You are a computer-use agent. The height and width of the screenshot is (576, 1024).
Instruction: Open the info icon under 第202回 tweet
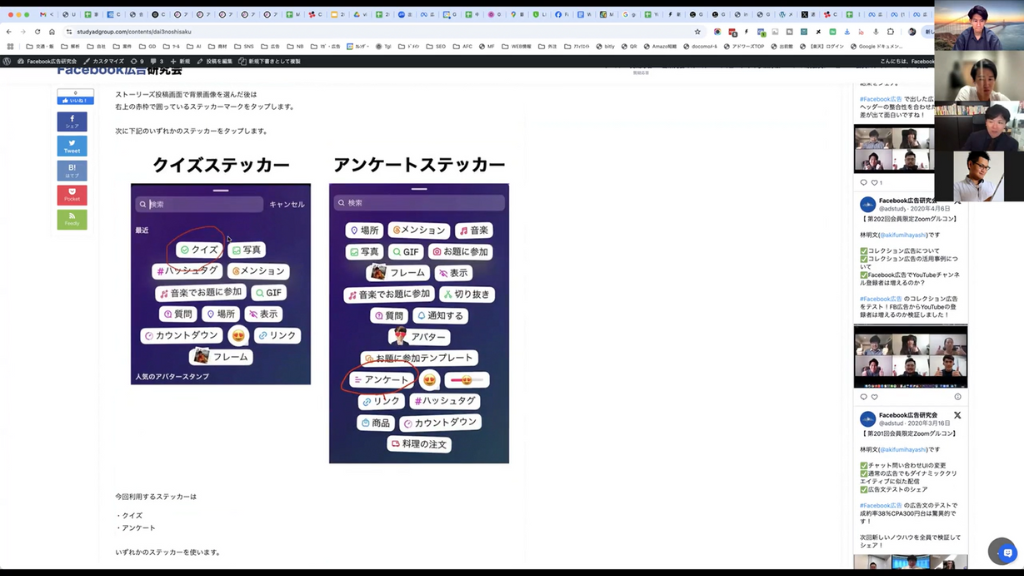[x=957, y=396]
